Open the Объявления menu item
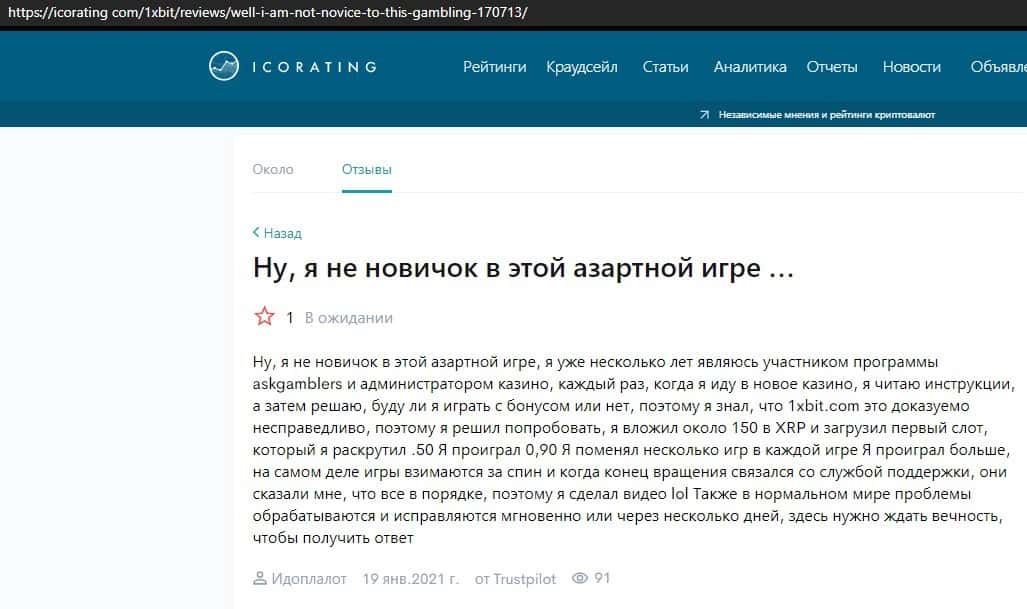 click(x=998, y=67)
